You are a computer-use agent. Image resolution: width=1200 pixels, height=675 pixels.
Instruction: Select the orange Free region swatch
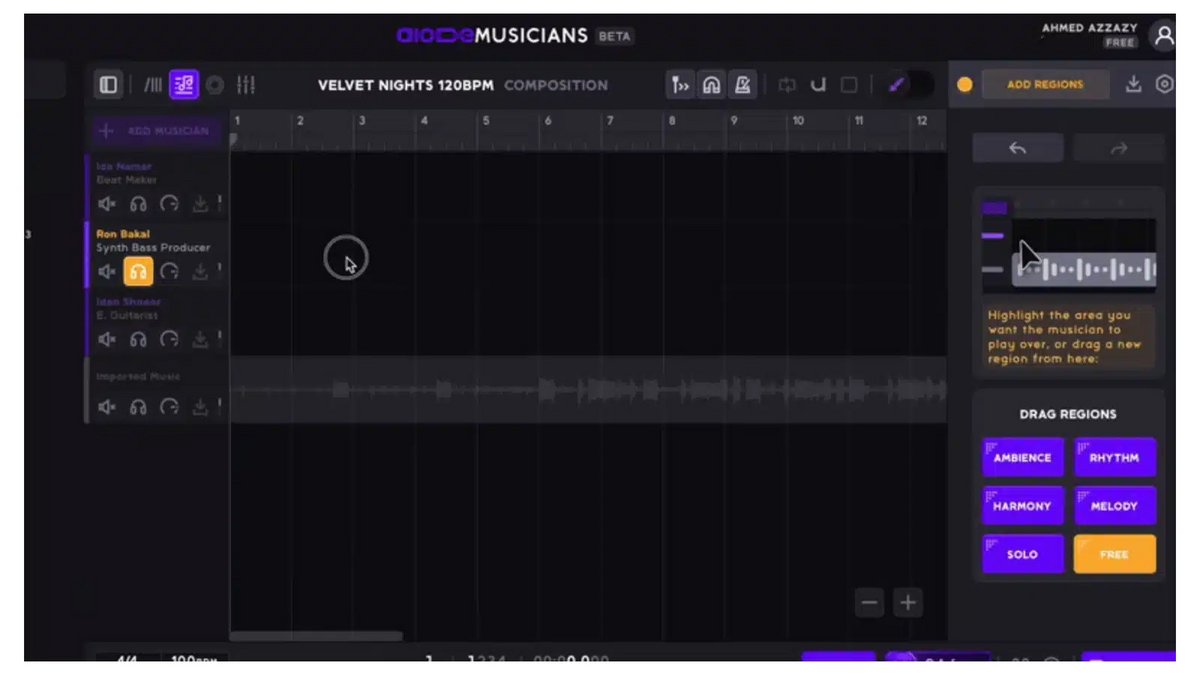point(1114,554)
